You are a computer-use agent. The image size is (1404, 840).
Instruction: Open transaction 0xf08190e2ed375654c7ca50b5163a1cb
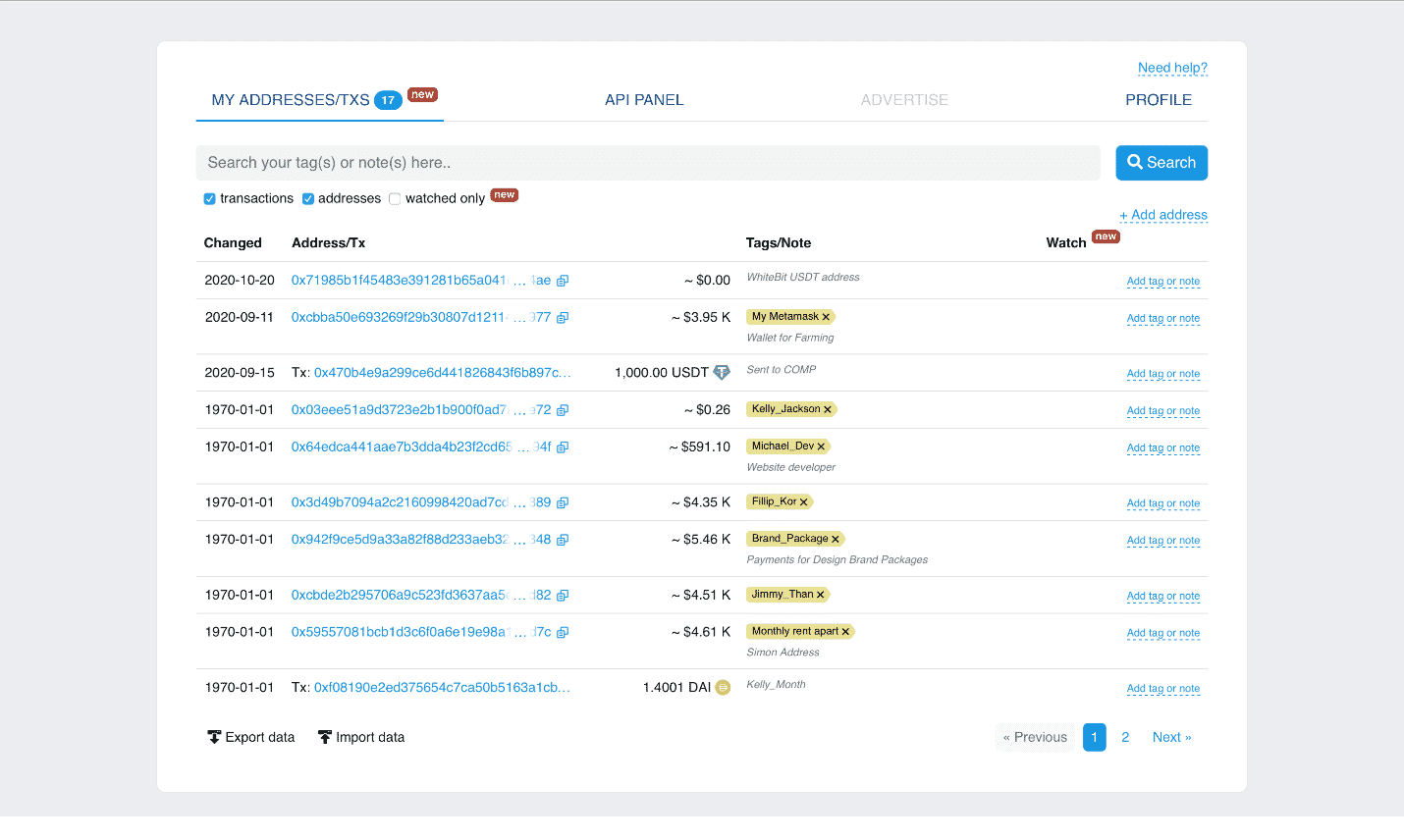(x=443, y=688)
